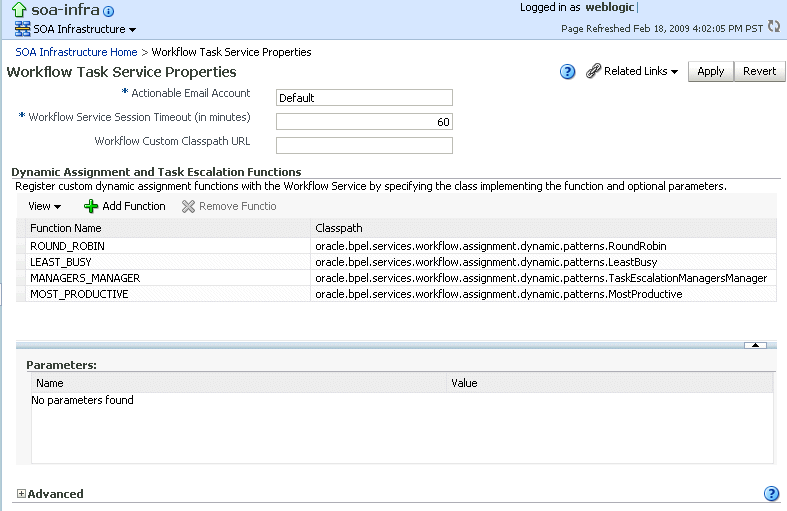The width and height of the screenshot is (787, 511).
Task: Click the row selector beside ROUND_ROBIN
Action: click(x=21, y=246)
